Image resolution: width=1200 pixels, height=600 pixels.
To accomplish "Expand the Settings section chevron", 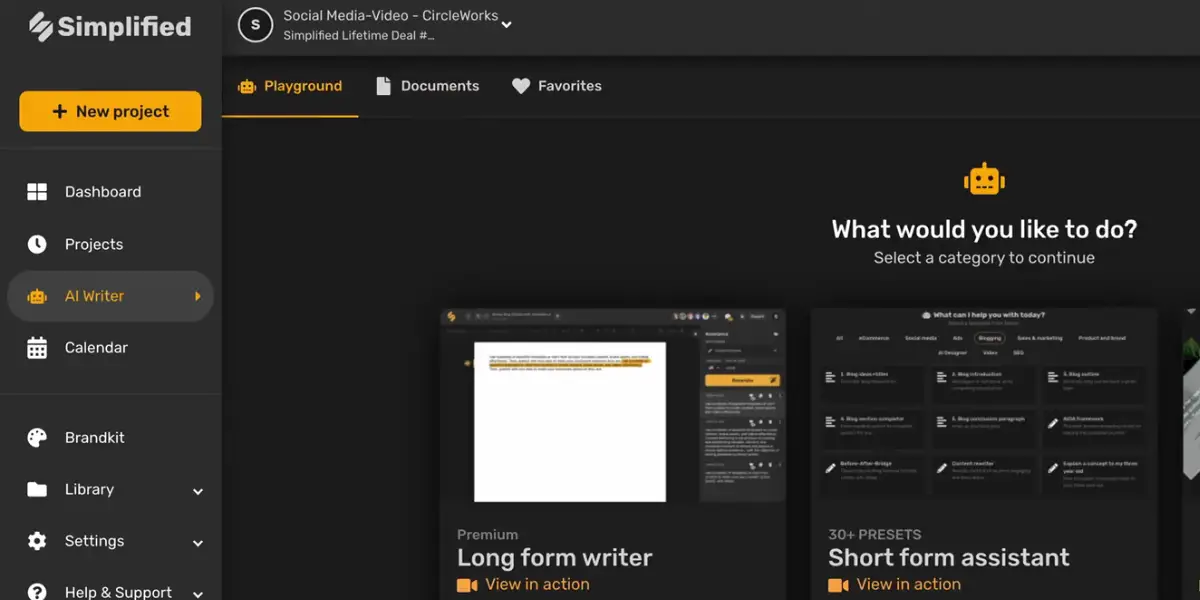I will [198, 543].
